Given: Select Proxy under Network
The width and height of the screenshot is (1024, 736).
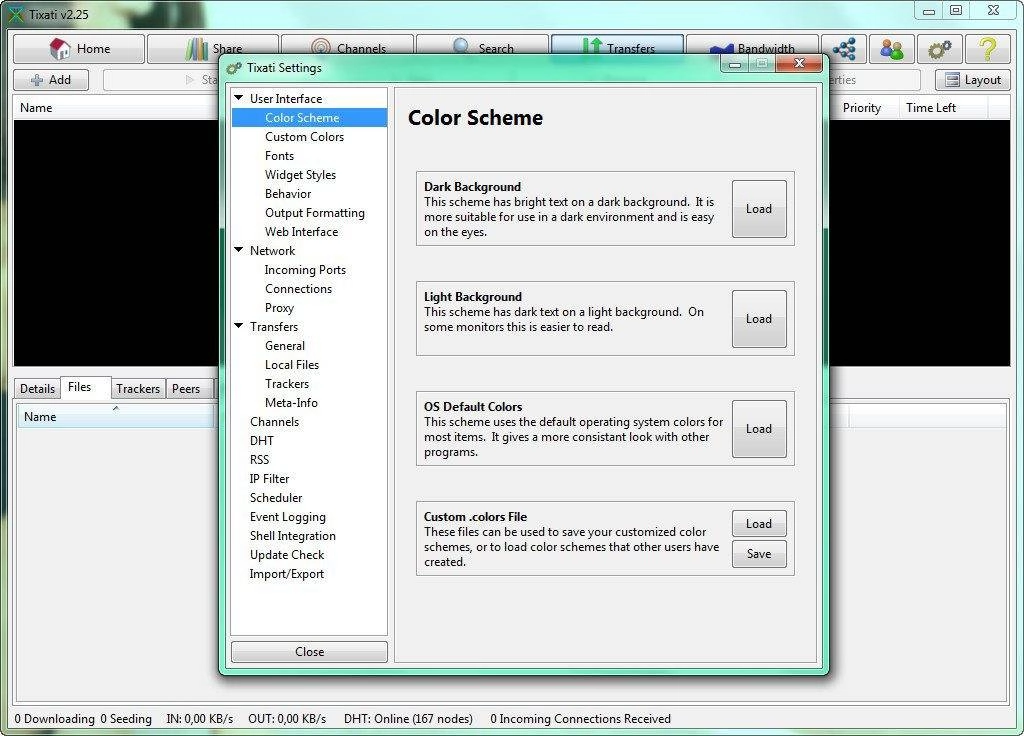Looking at the screenshot, I should click(280, 308).
